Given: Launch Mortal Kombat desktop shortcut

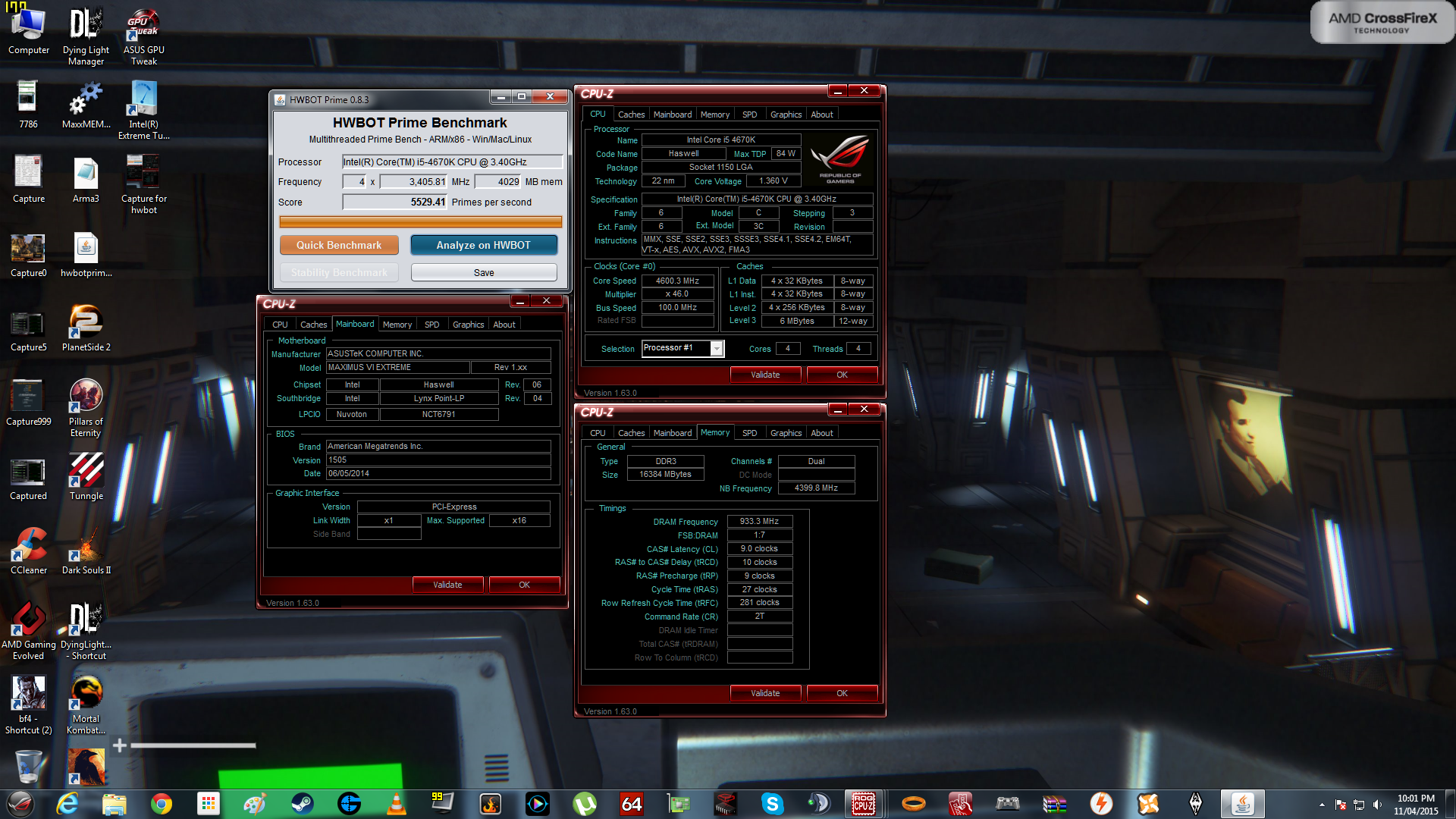Looking at the screenshot, I should [x=86, y=704].
